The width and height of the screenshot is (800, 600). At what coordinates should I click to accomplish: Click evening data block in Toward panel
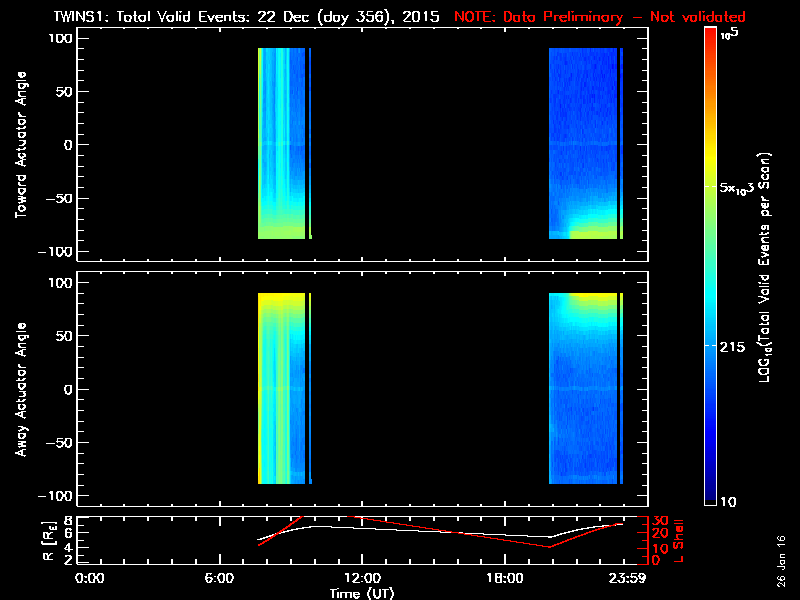[x=584, y=143]
